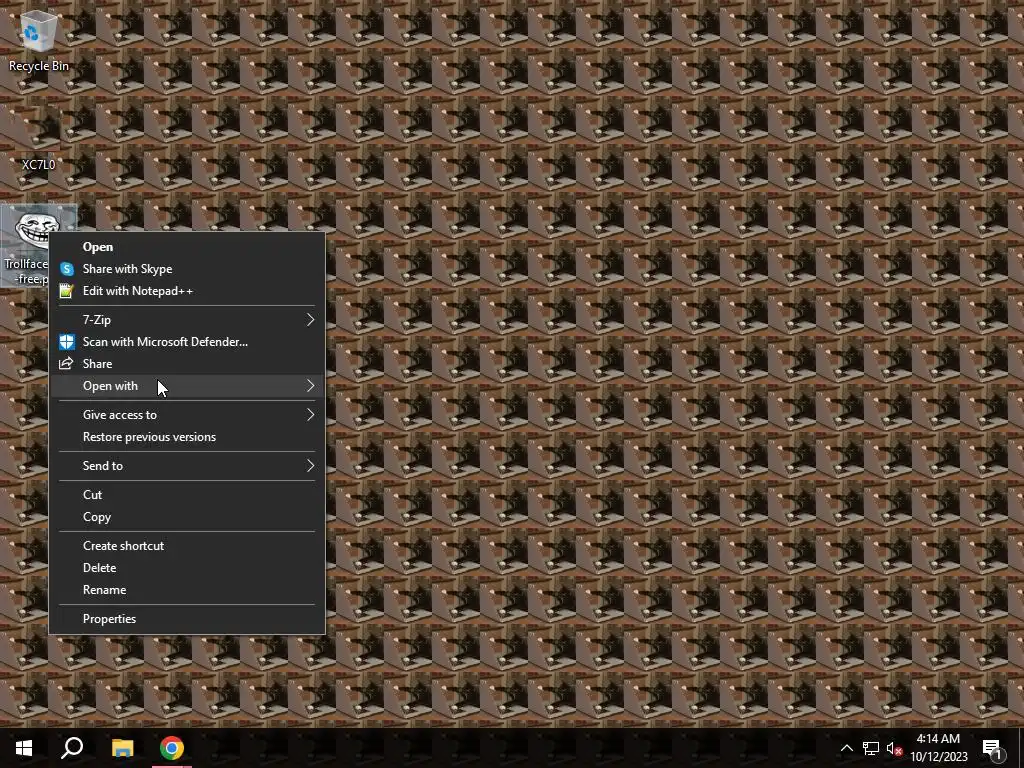Select Scan with Microsoft Defender

[187, 342]
